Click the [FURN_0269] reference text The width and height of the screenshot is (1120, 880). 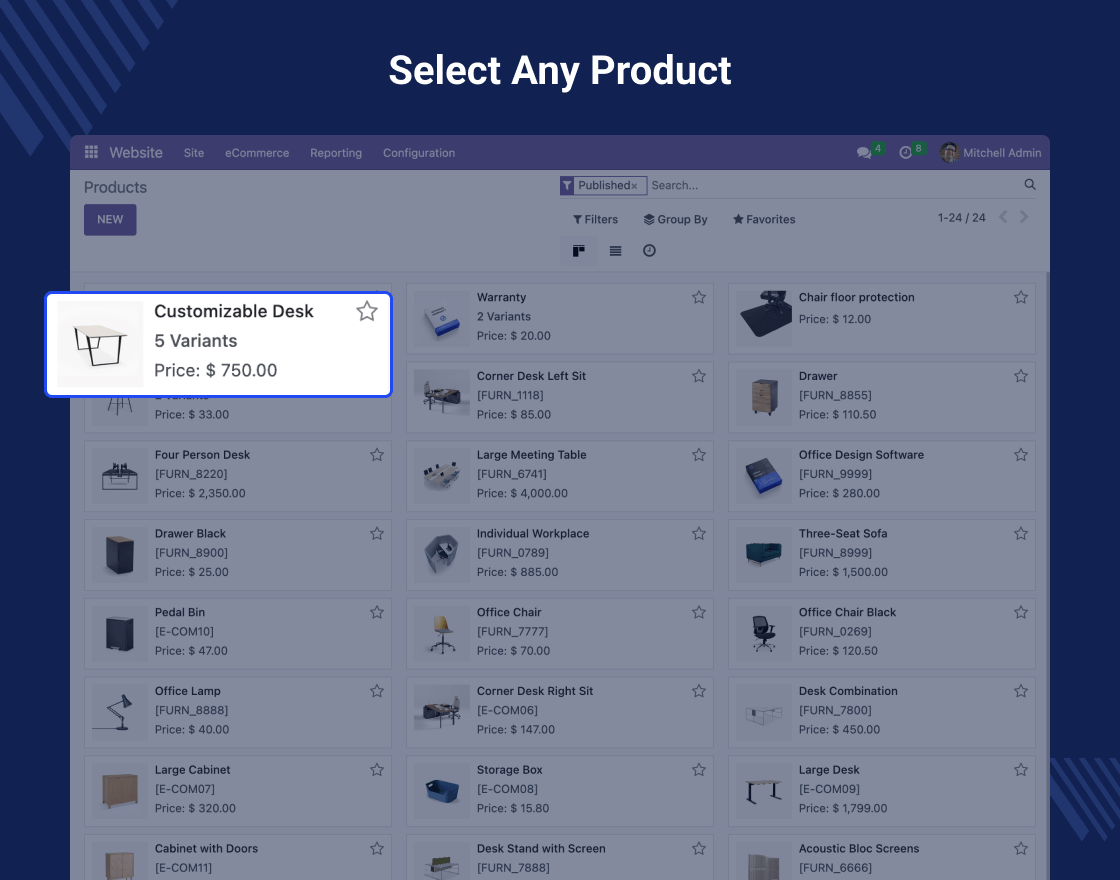[x=835, y=631]
